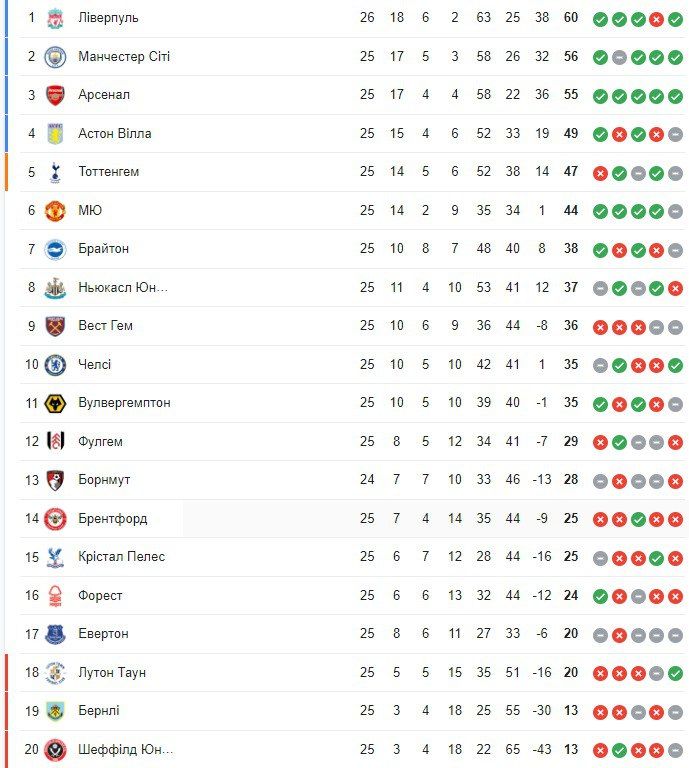Image resolution: width=689 pixels, height=768 pixels.
Task: Click Liverpool's points total 60
Action: coord(571,18)
